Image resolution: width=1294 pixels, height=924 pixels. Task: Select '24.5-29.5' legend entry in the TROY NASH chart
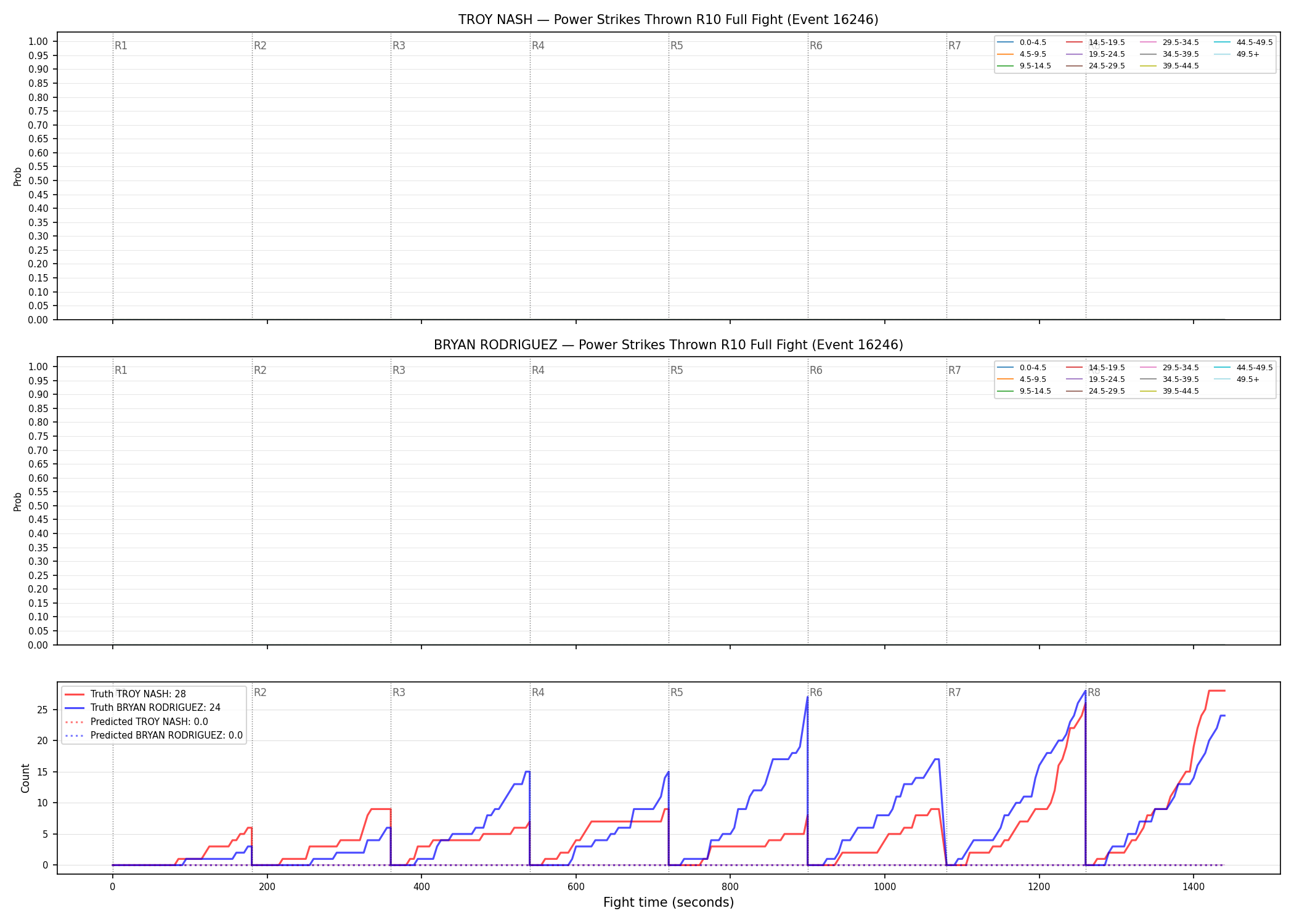(1096, 66)
